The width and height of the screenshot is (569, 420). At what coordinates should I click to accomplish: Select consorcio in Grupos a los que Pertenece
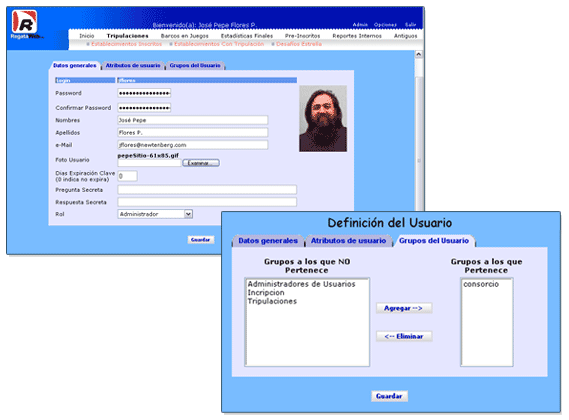coord(481,284)
